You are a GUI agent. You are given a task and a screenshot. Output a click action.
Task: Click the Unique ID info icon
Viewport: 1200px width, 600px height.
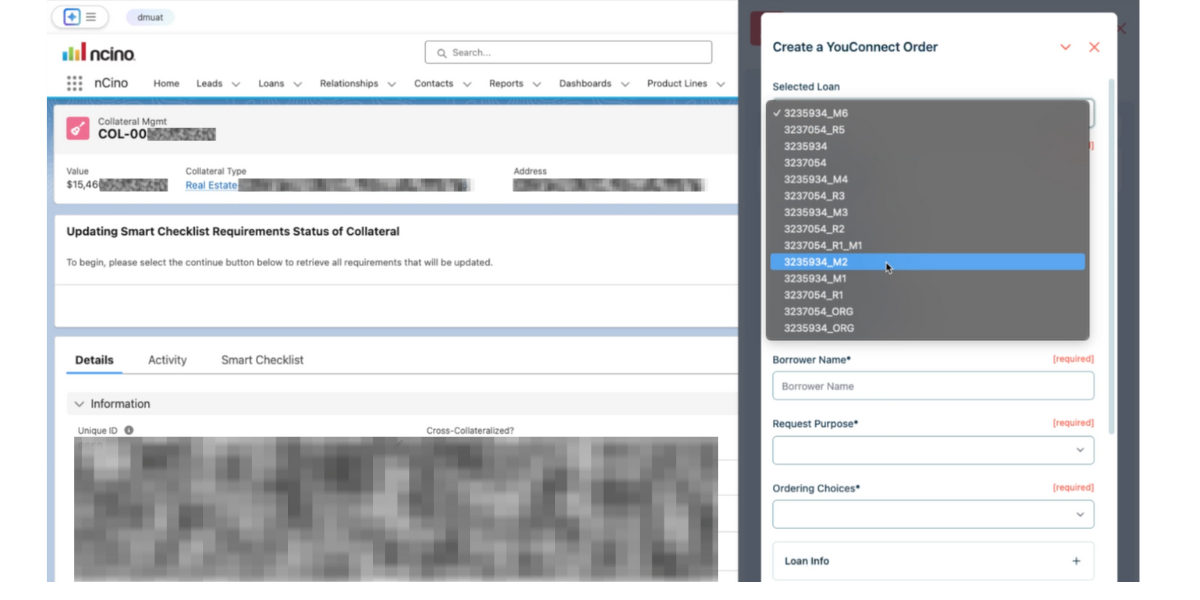[x=129, y=430]
